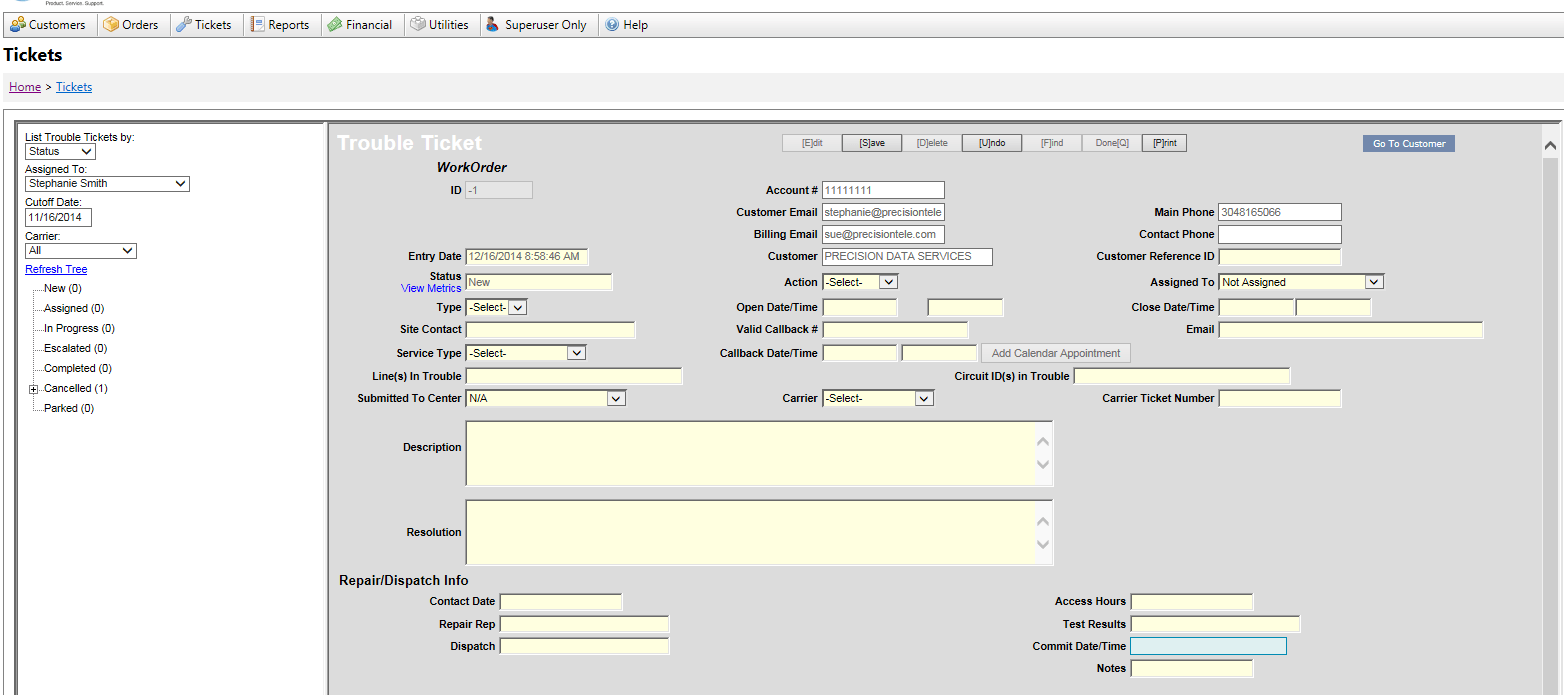Open the Orders menu
This screenshot has height=695, width=1564.
pos(131,25)
